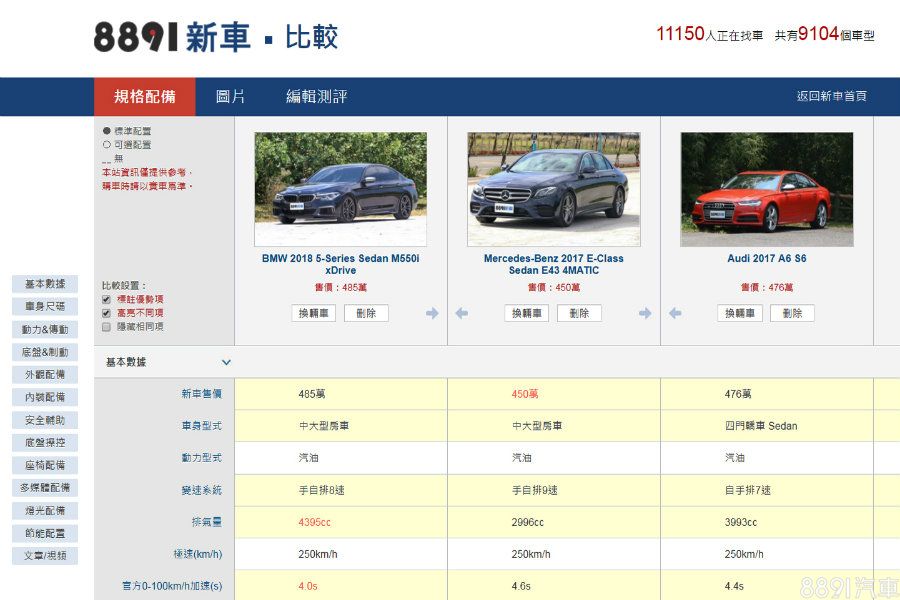Jump to 基本數據 in side navigation
Viewport: 900px width, 600px height.
click(x=45, y=284)
